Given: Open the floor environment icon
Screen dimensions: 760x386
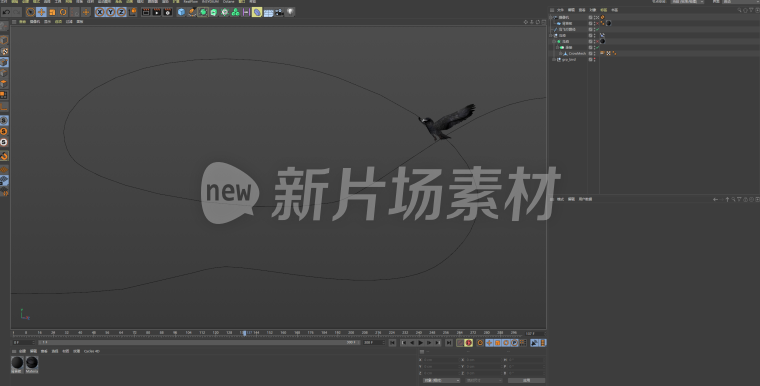Looking at the screenshot, I should coord(268,12).
